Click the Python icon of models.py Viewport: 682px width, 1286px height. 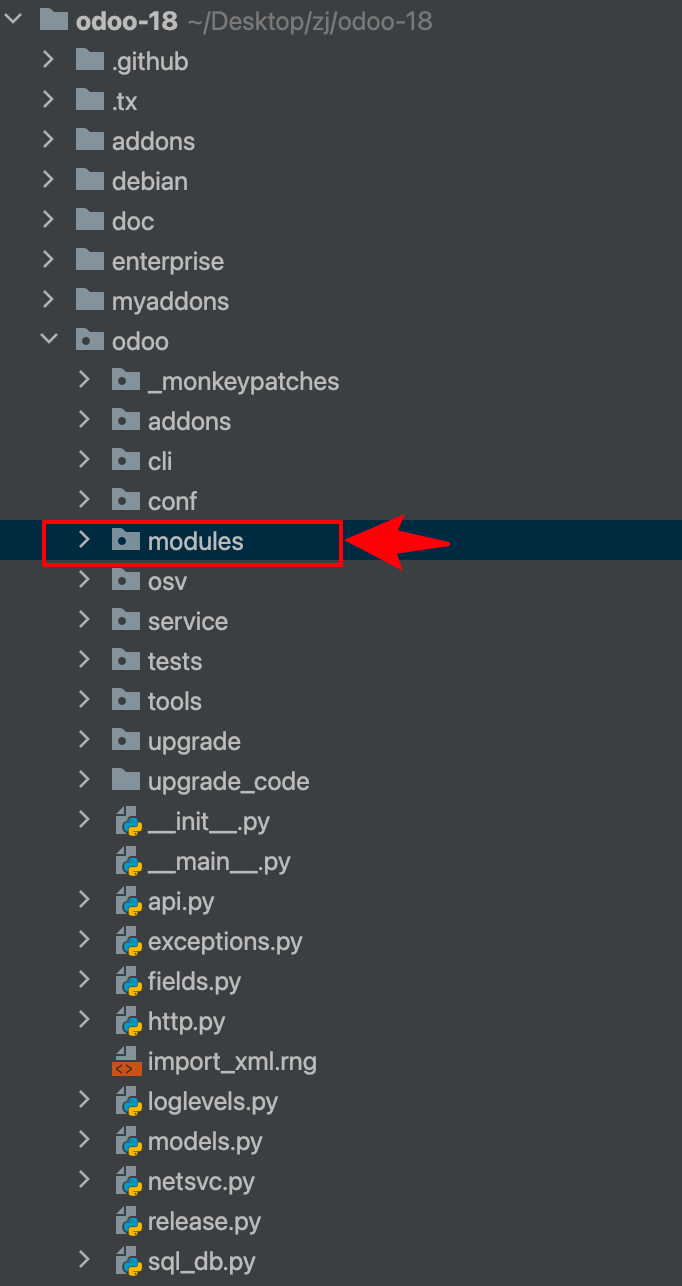[x=126, y=1142]
